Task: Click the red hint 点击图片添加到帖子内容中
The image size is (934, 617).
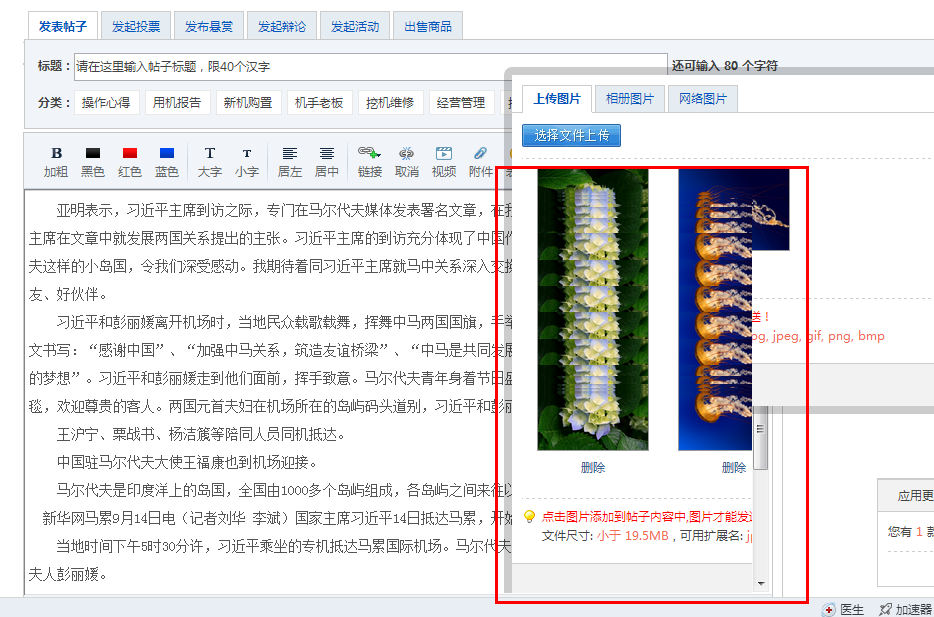Action: [x=647, y=516]
